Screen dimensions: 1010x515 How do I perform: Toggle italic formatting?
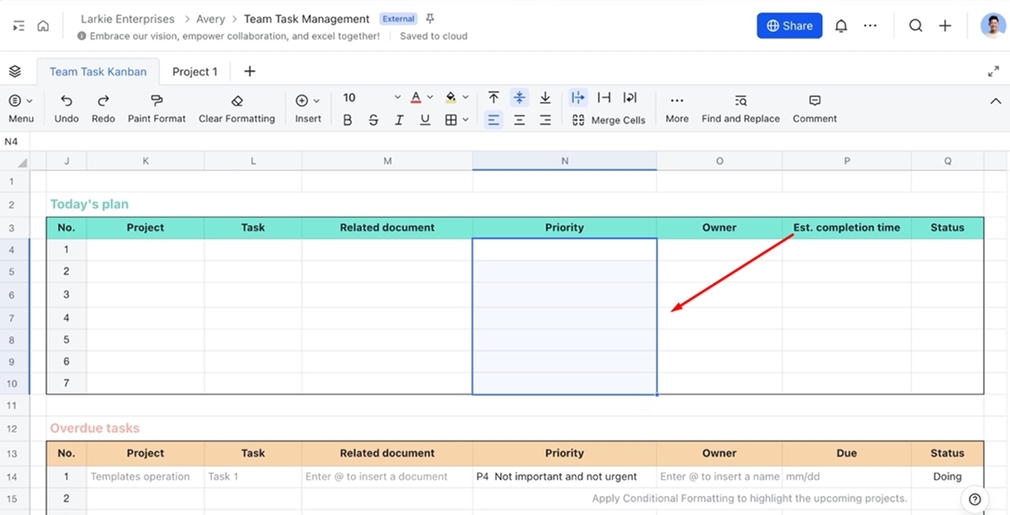[x=399, y=120]
